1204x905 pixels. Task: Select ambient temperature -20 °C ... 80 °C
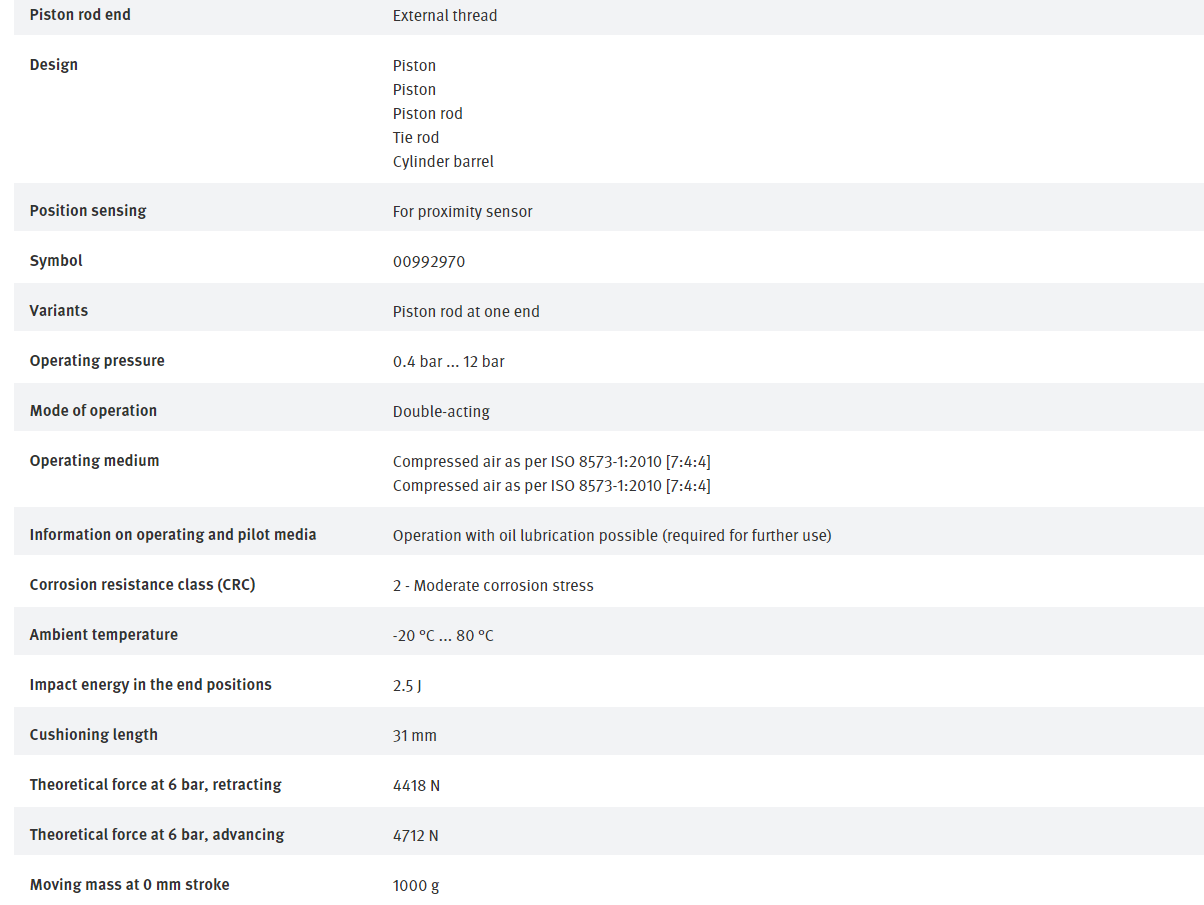click(x=443, y=636)
